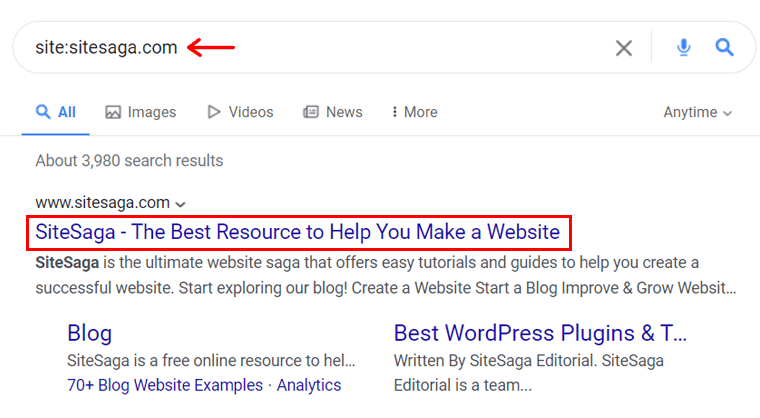Click the SiteSaga is a free online resource text

211,361
